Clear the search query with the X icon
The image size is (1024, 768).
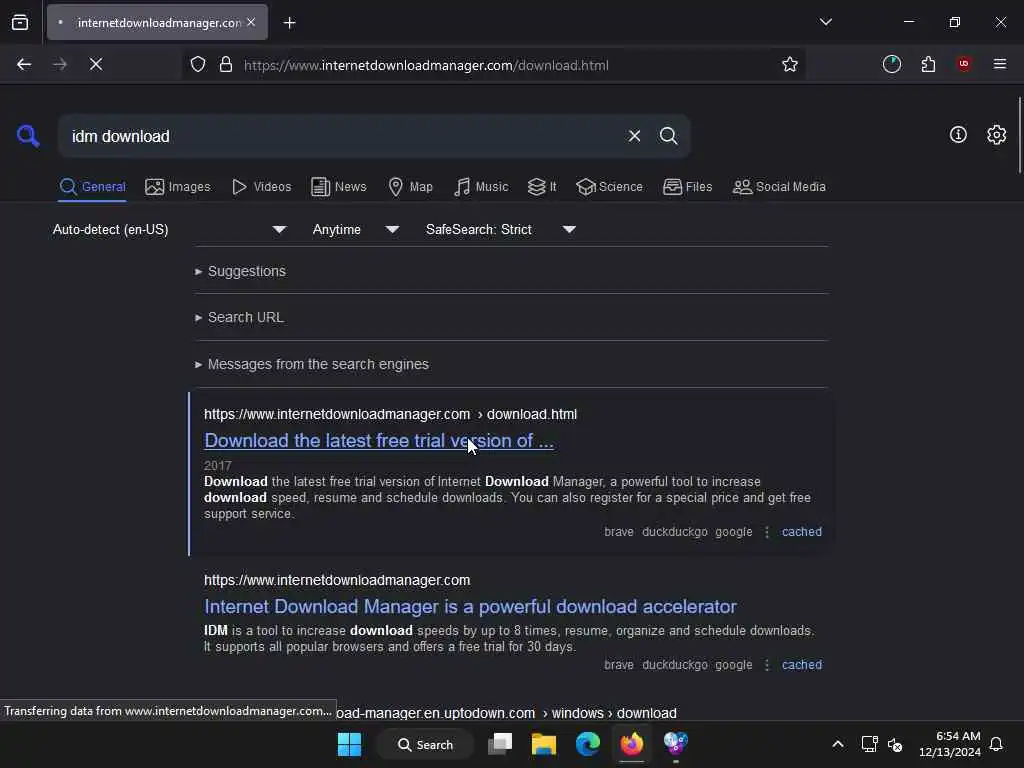point(634,136)
